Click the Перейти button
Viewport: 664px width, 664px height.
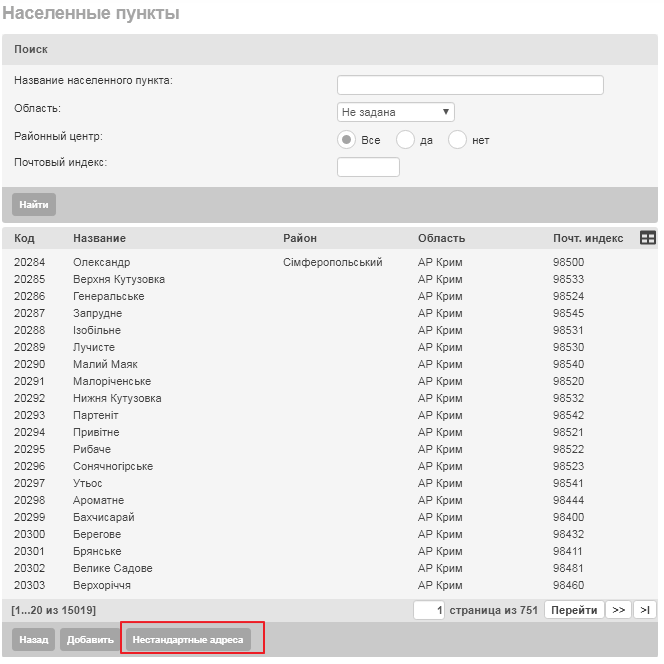tap(574, 610)
